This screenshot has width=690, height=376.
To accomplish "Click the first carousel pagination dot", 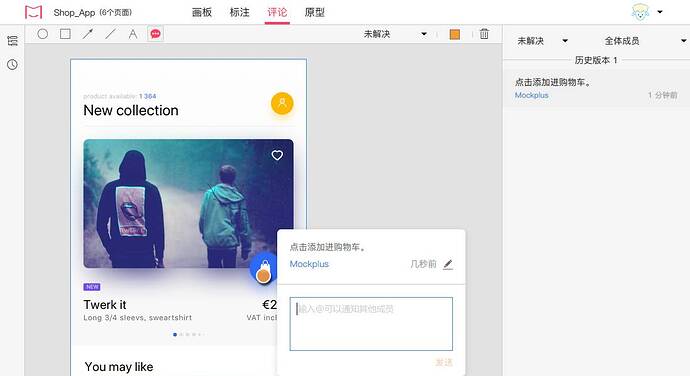I will (x=175, y=335).
